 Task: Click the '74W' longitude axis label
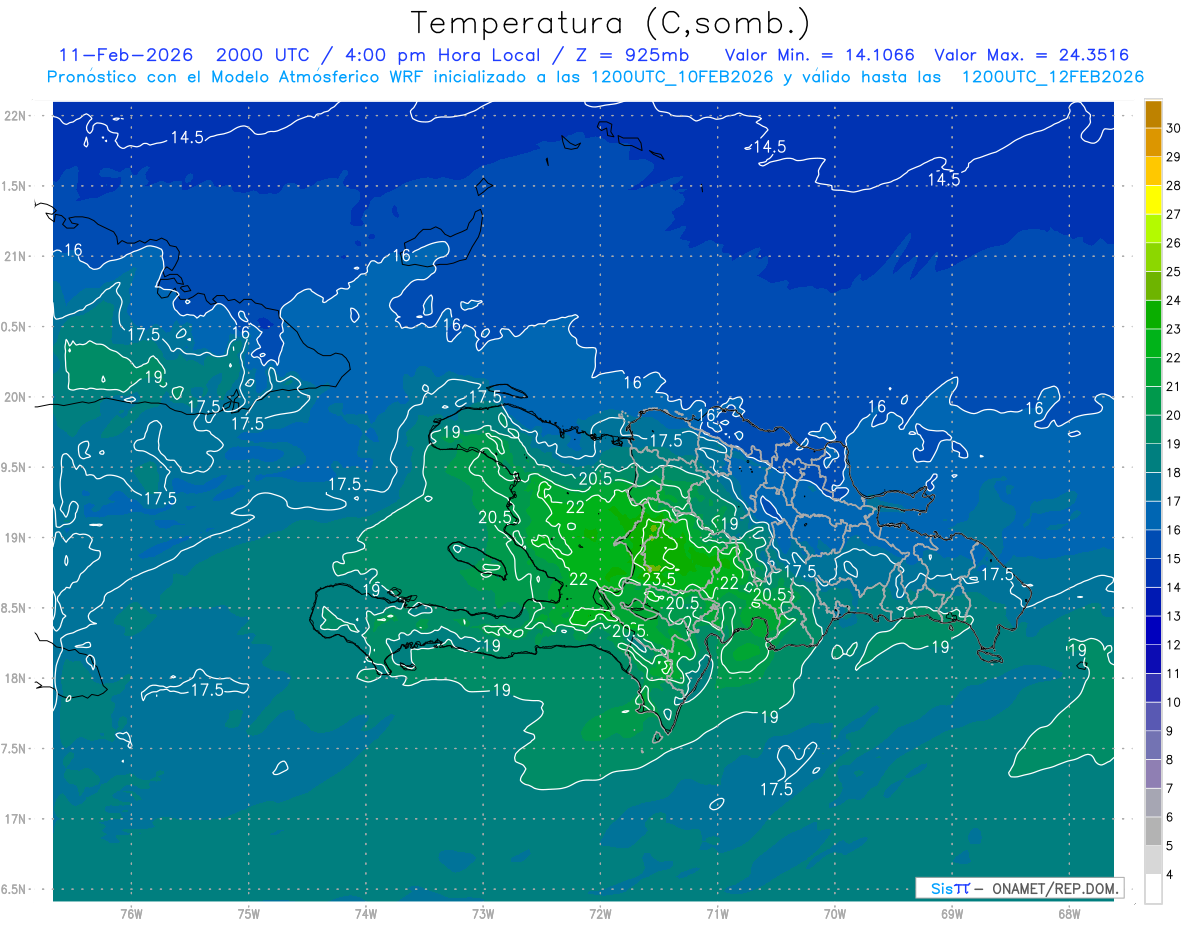[366, 914]
